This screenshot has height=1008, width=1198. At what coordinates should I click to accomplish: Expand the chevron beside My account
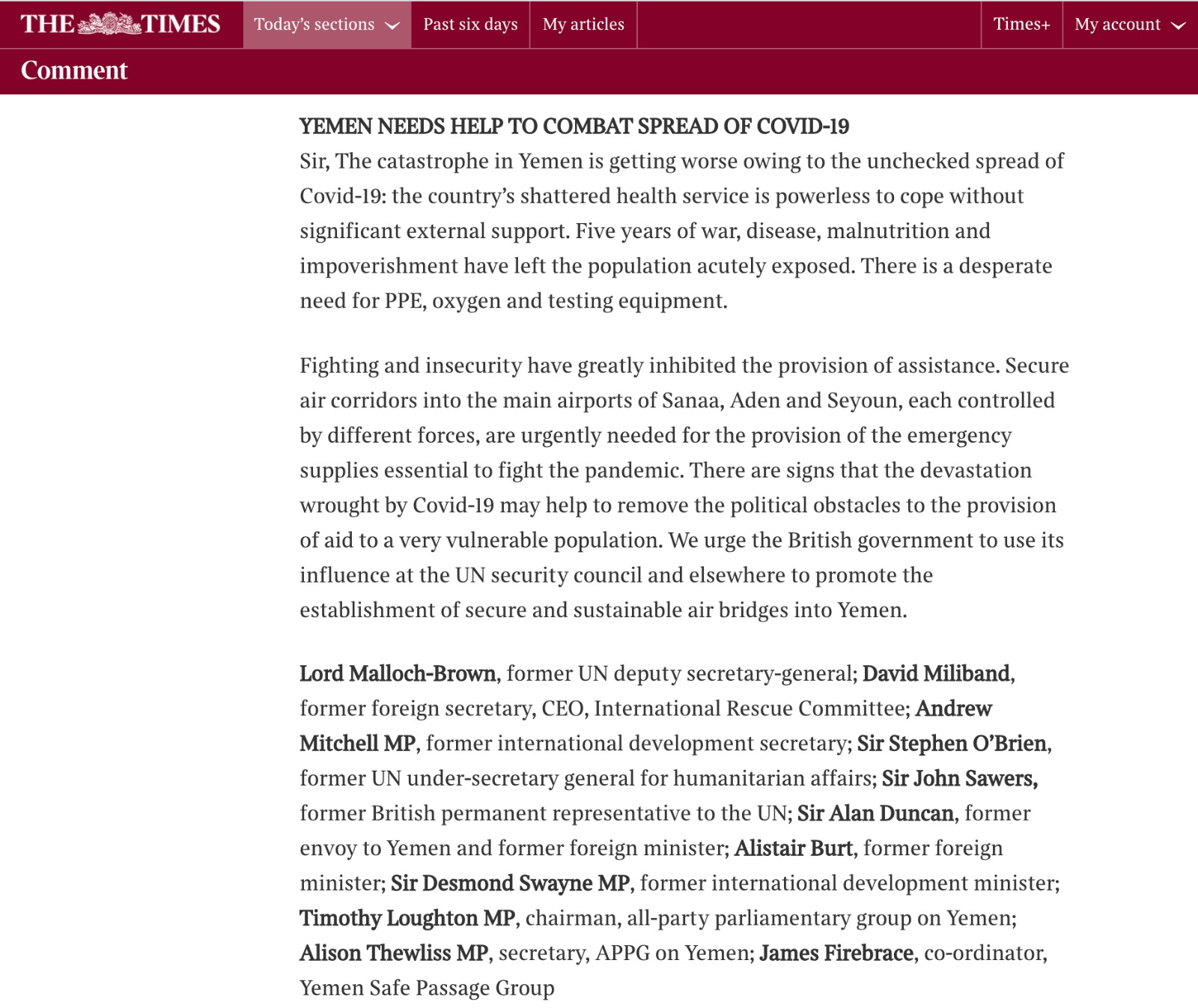[x=1179, y=25]
